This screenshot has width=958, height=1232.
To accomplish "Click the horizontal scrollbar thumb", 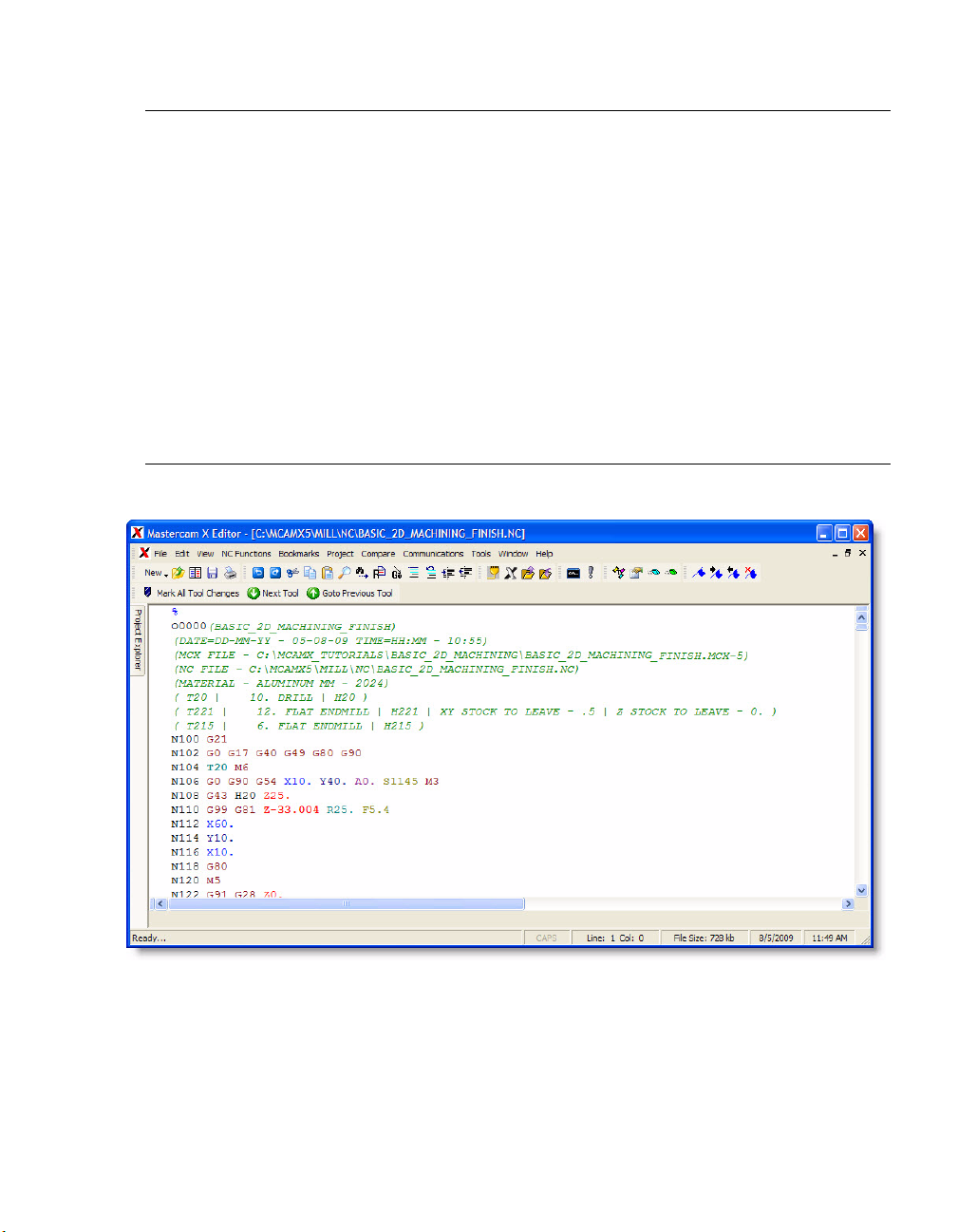I will 346,904.
